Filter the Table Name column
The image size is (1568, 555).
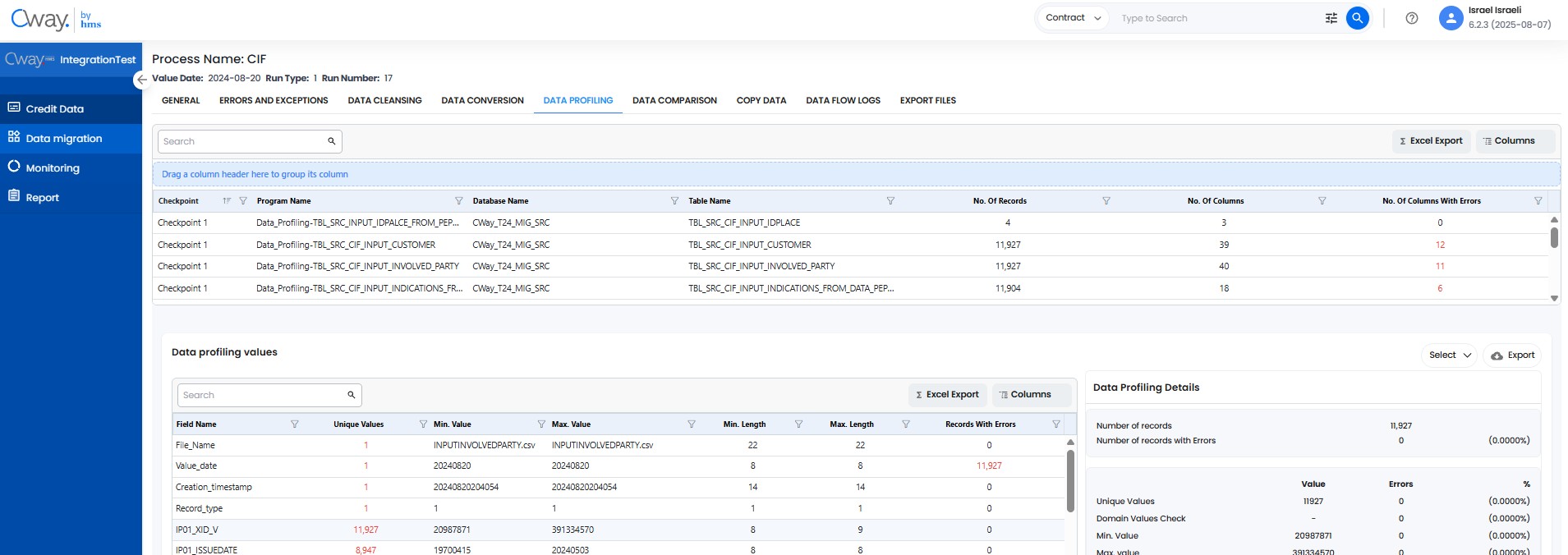[x=890, y=201]
